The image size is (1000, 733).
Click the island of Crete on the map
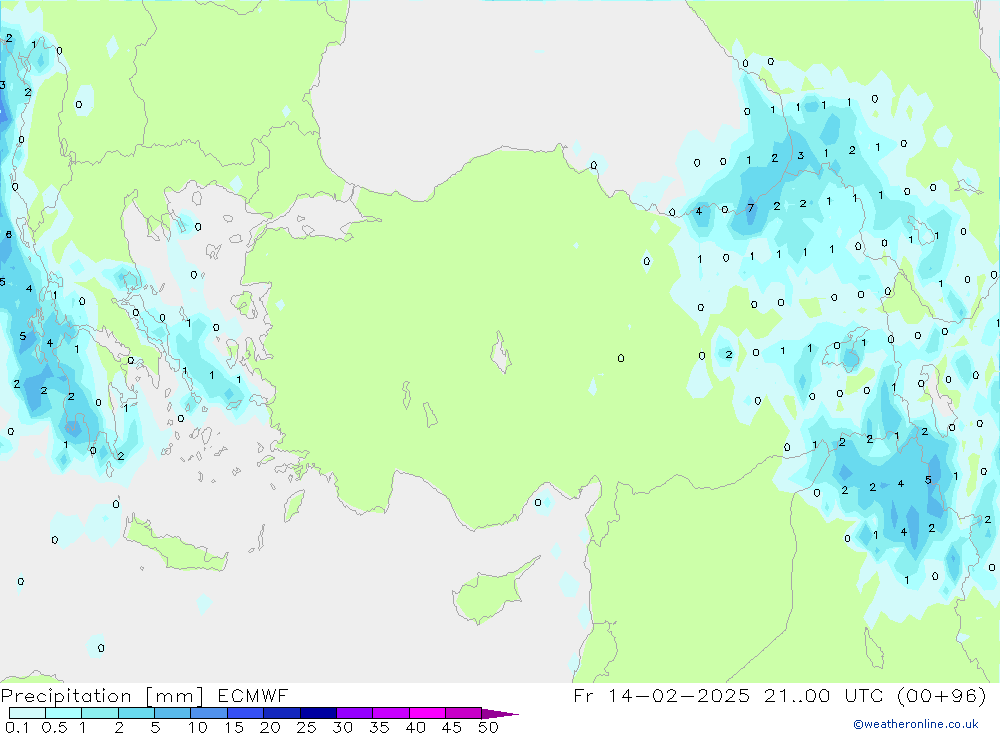(175, 545)
